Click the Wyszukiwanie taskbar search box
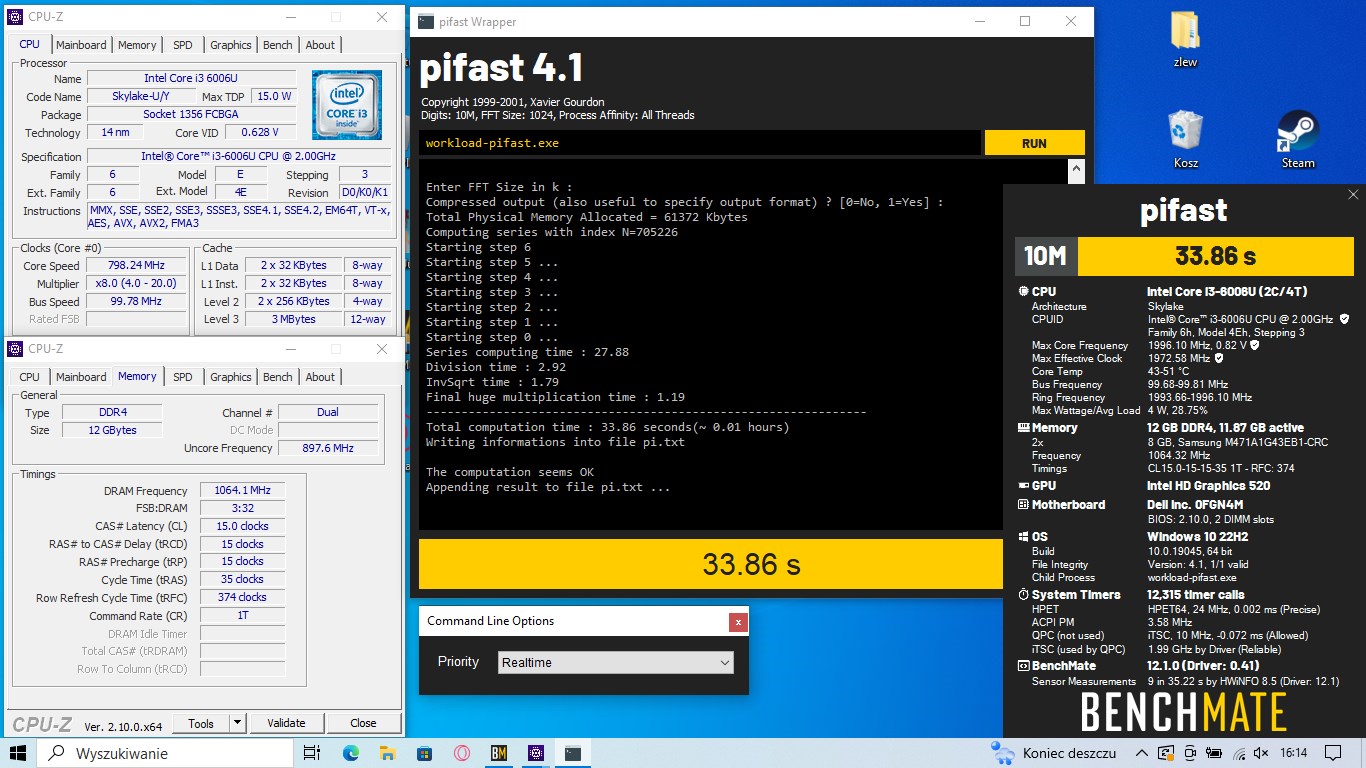 coord(164,753)
